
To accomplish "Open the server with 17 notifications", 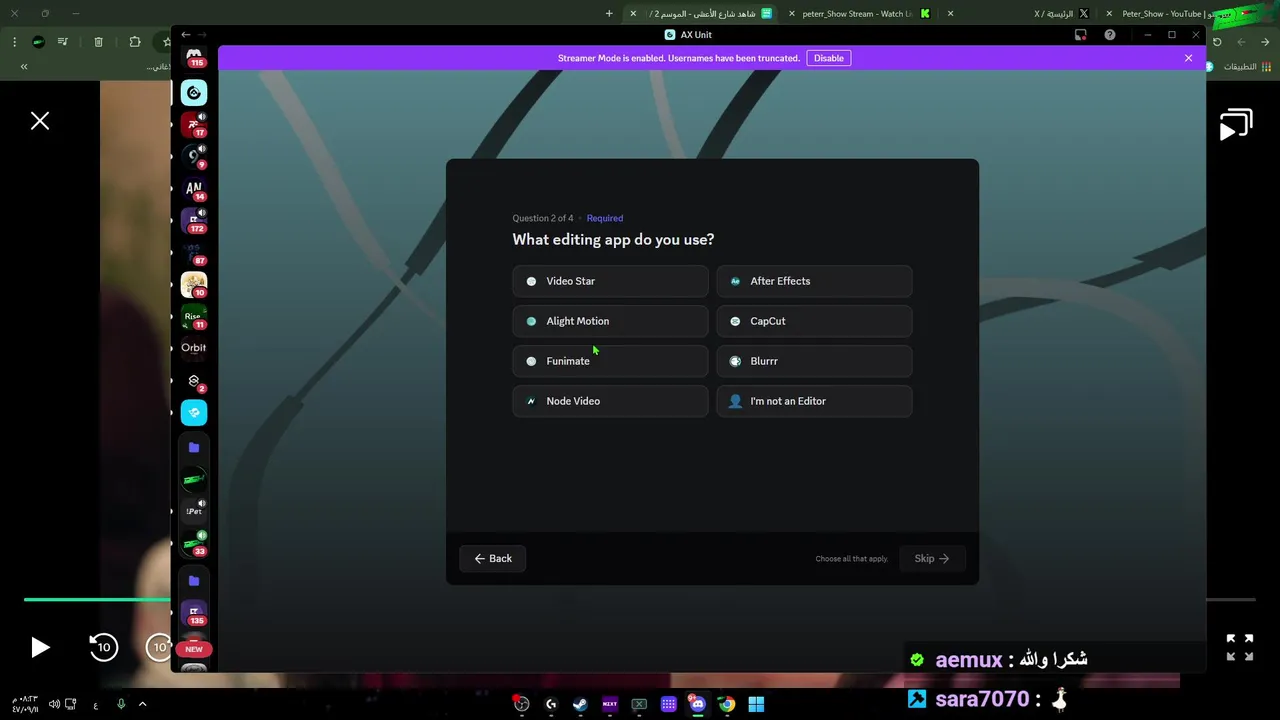I will pyautogui.click(x=194, y=124).
